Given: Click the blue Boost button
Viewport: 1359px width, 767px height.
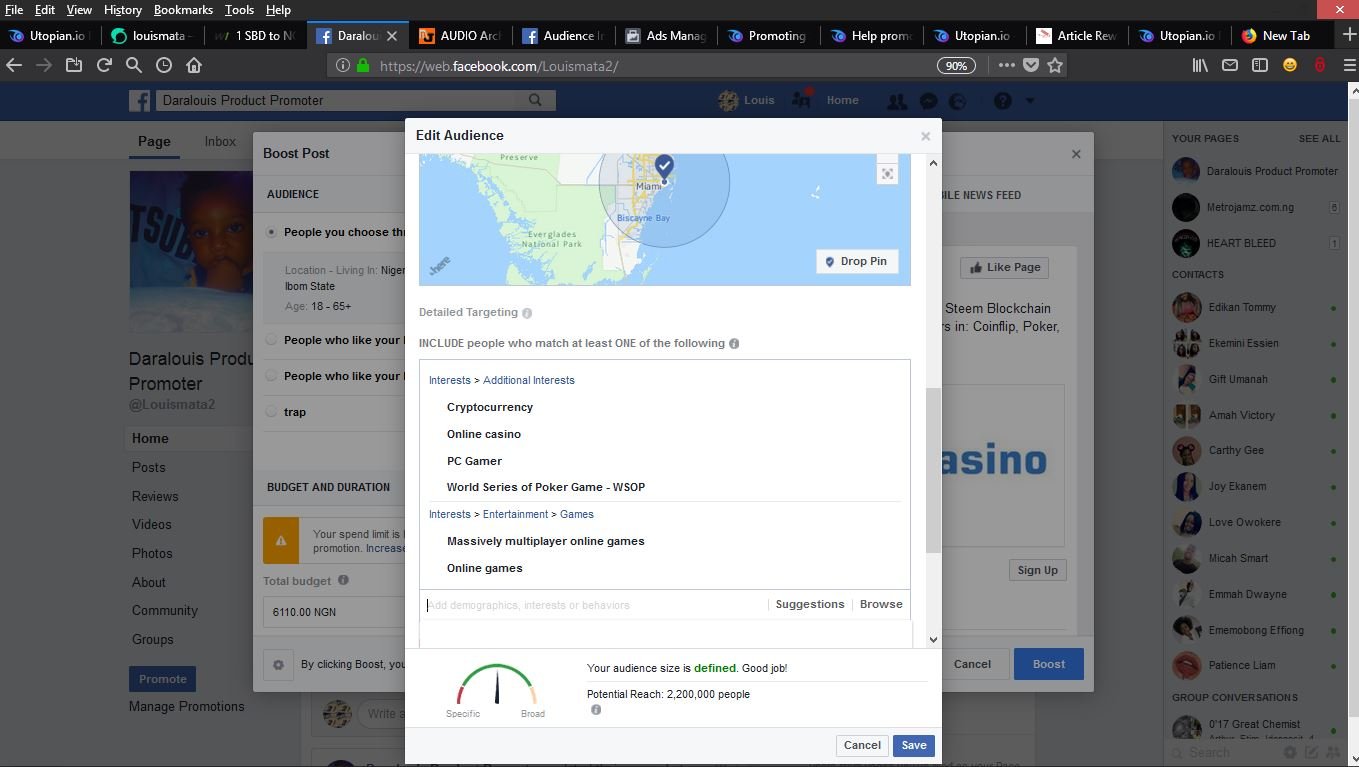Looking at the screenshot, I should [1049, 664].
